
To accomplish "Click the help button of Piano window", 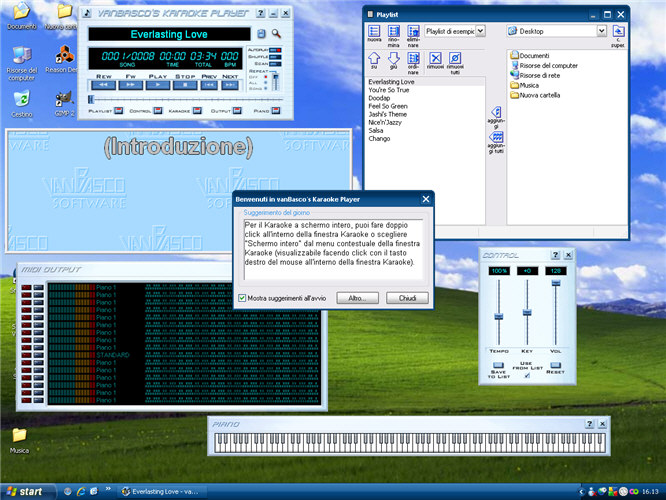I will [589, 424].
